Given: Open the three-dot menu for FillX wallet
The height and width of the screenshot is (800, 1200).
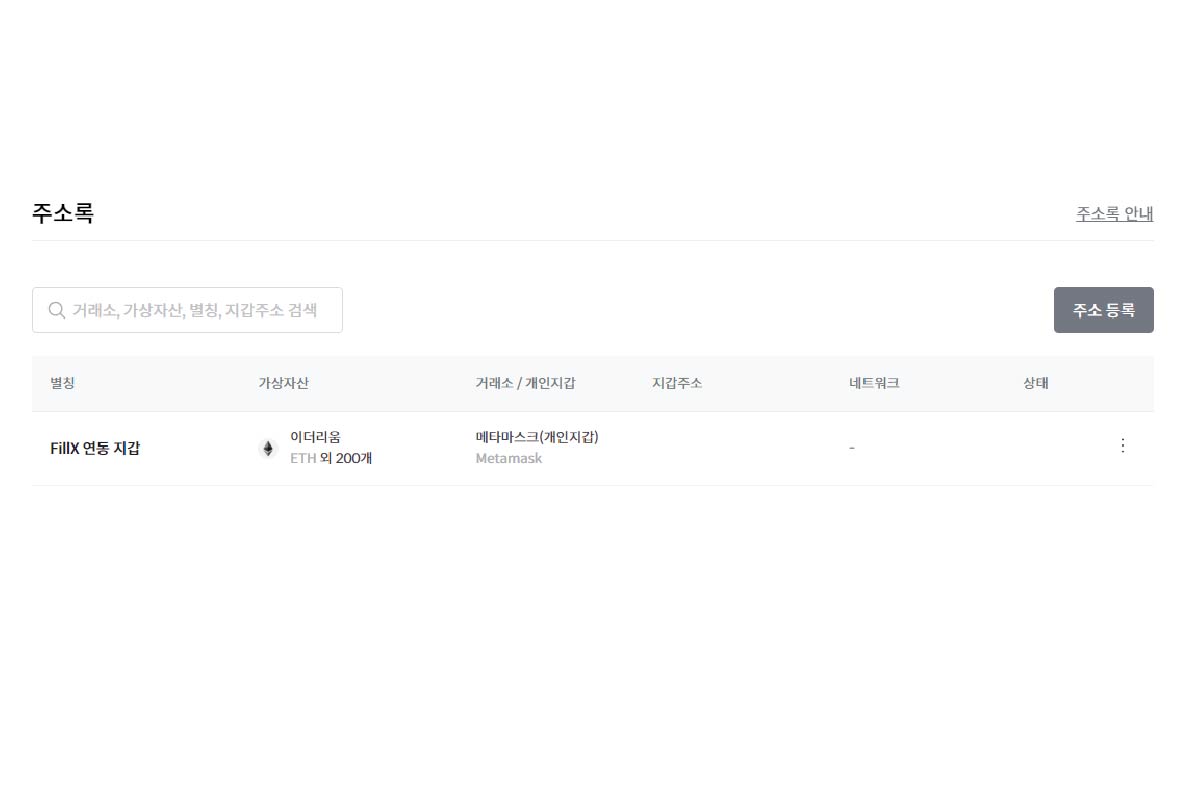Looking at the screenshot, I should [x=1122, y=446].
